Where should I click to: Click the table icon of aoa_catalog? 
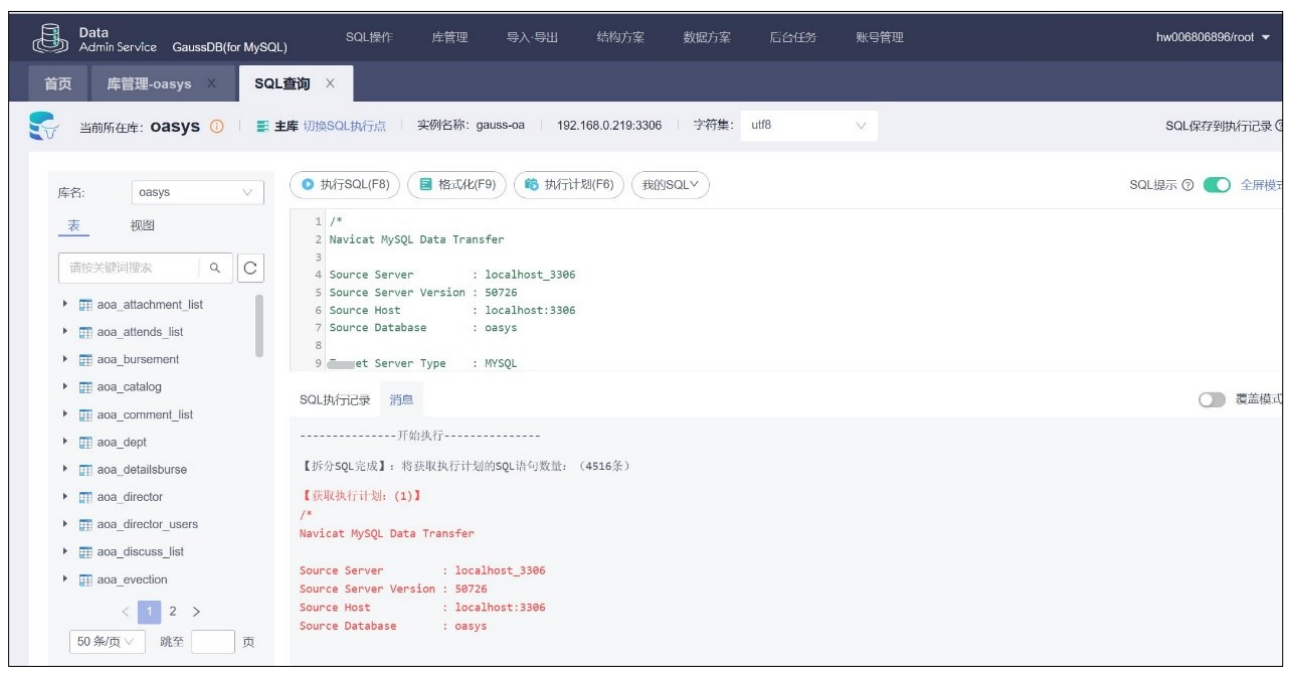pyautogui.click(x=86, y=387)
